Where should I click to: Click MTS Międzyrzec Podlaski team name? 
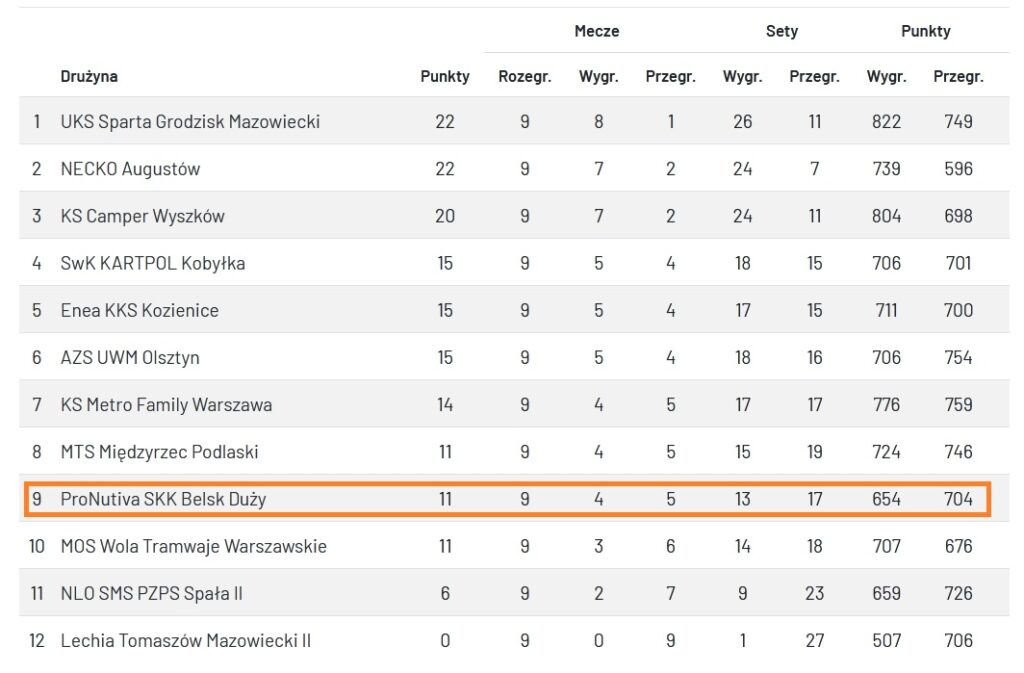tap(159, 452)
